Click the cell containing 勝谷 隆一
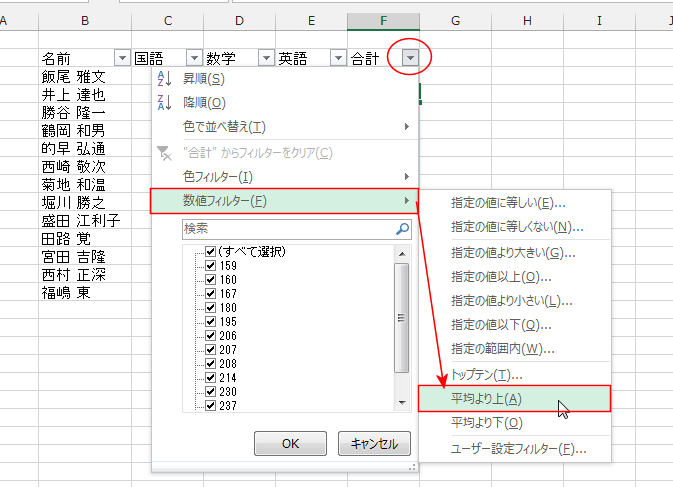Screen dimensions: 673x487 pyautogui.click(x=85, y=113)
